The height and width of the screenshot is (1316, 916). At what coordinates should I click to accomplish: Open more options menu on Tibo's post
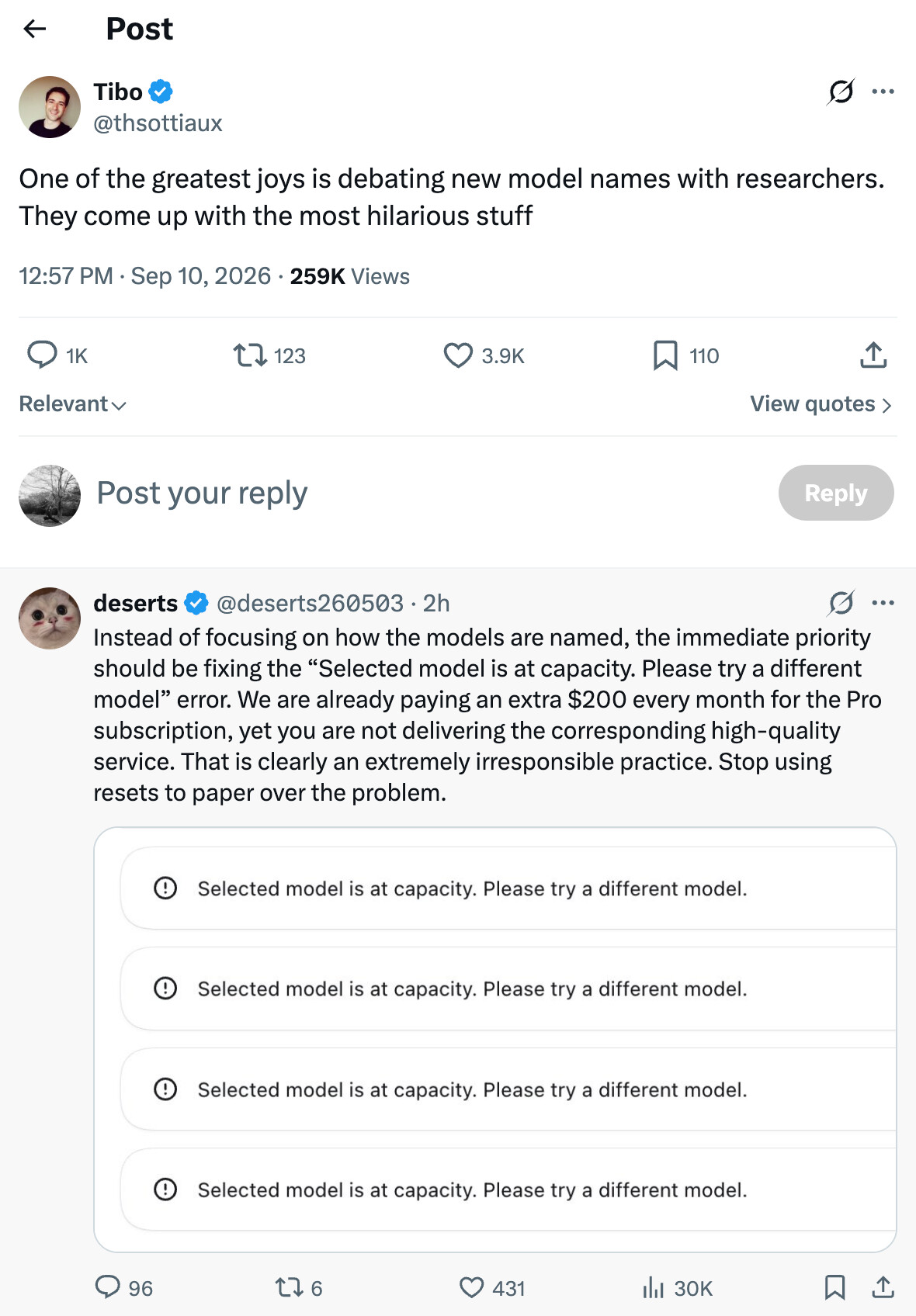pos(883,92)
